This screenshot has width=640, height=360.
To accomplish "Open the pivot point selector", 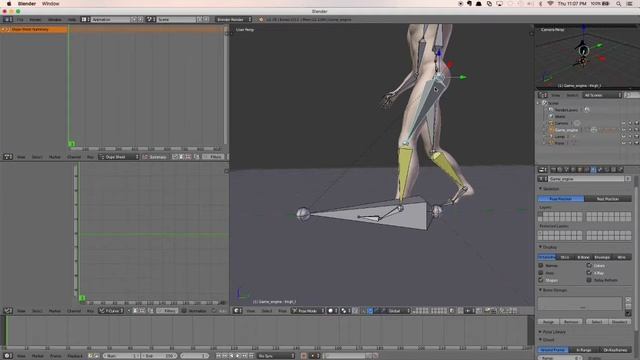I will click(346, 311).
